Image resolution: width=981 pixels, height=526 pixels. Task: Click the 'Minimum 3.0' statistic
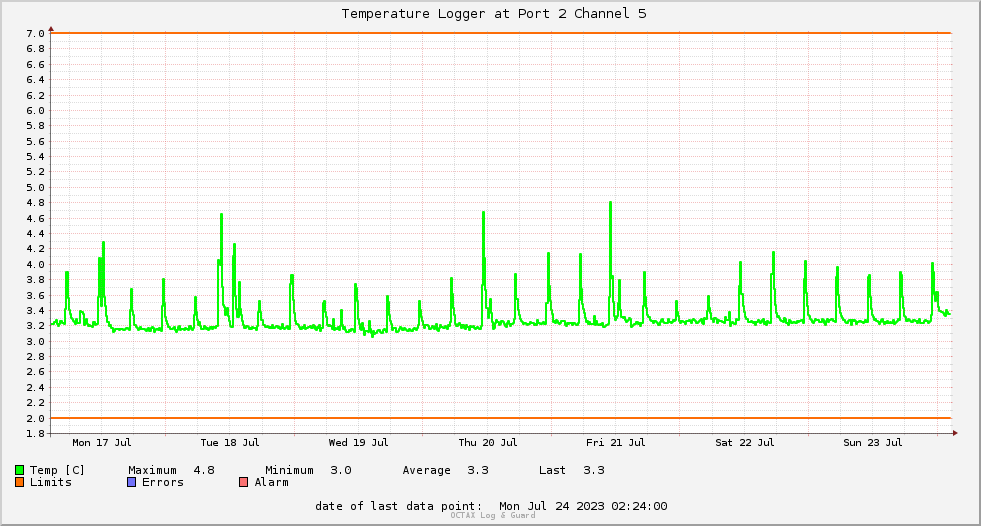(x=308, y=470)
